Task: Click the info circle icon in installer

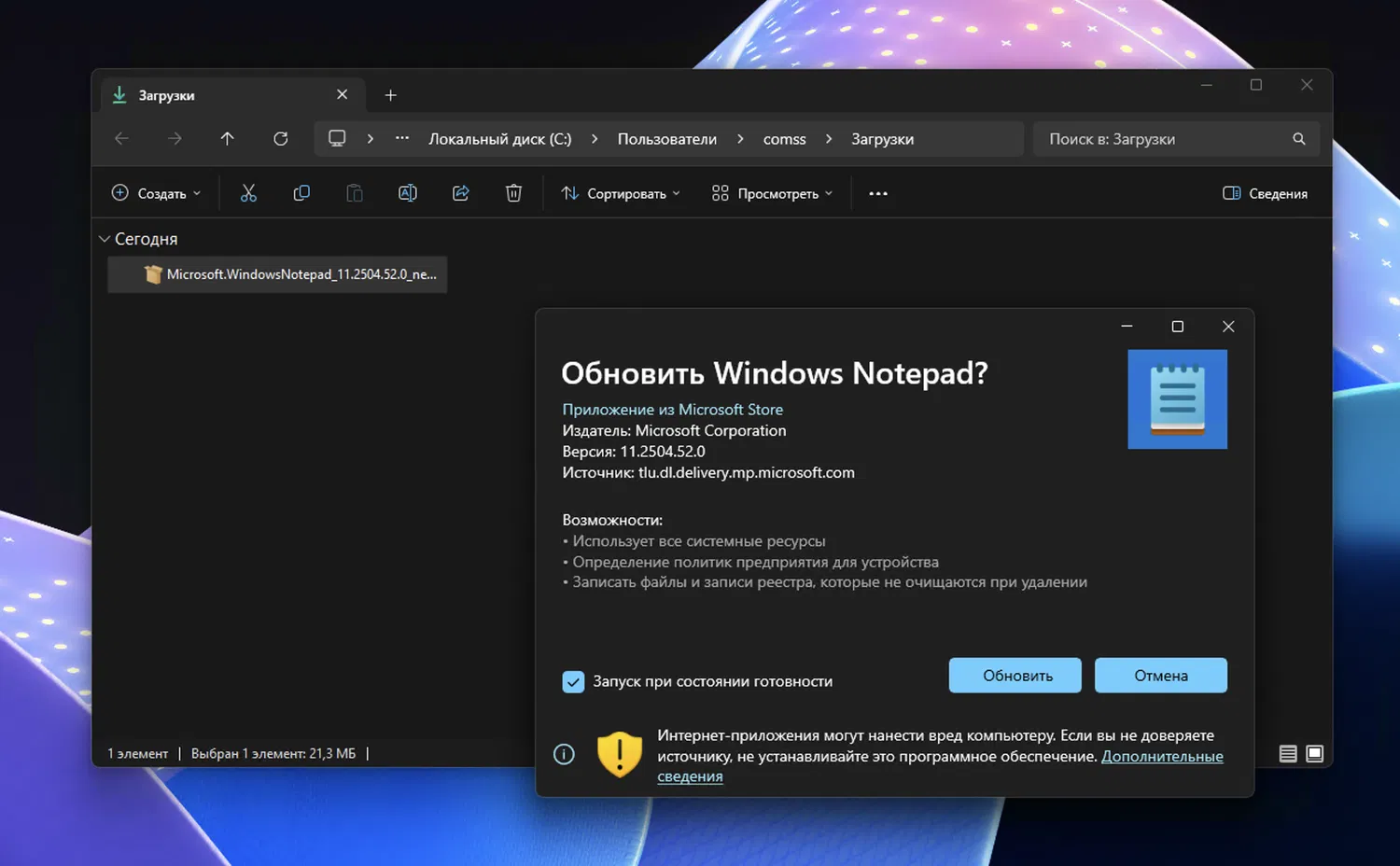Action: pos(564,754)
